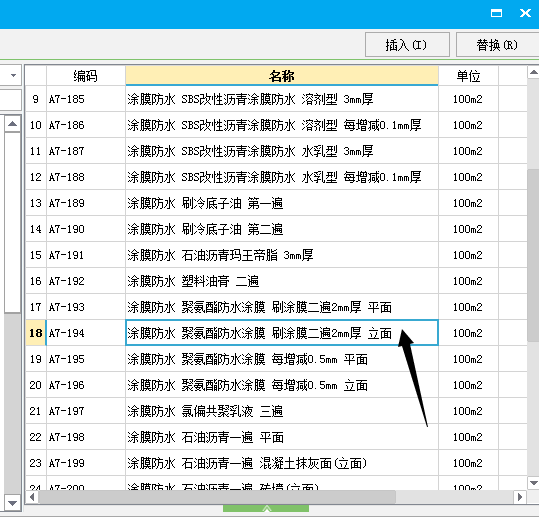
Task: Click the 插入(I) insert button
Action: (407, 45)
